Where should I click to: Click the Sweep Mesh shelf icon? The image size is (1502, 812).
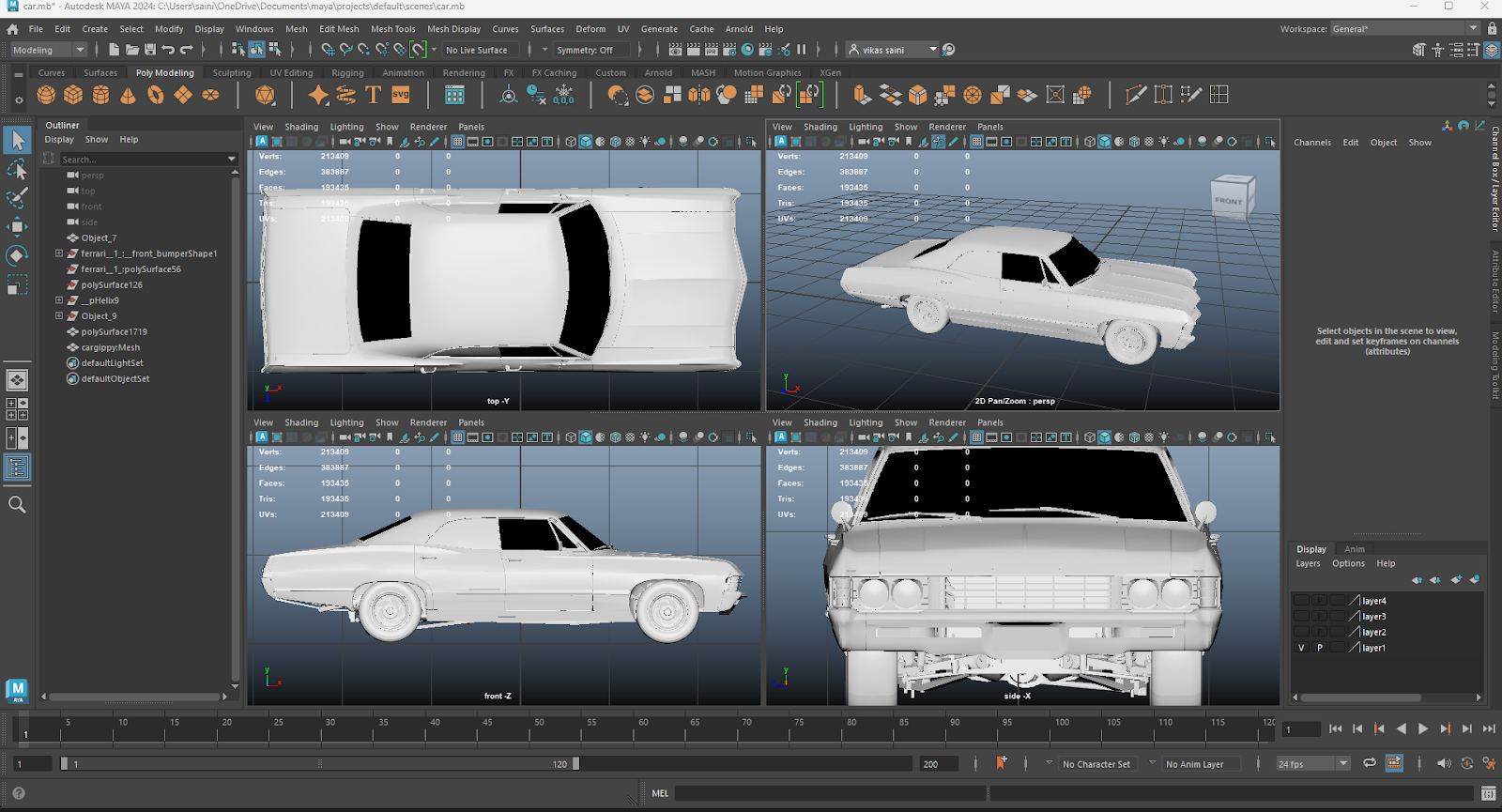[x=345, y=95]
